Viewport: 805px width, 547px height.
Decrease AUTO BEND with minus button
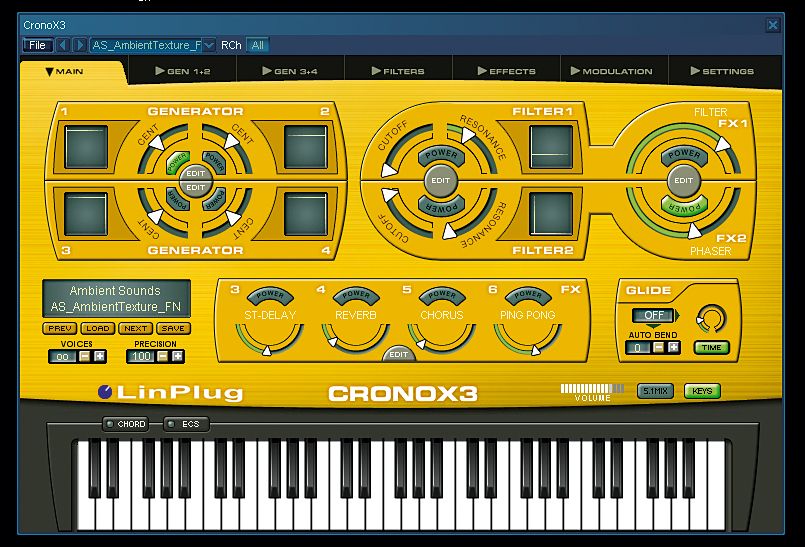pyautogui.click(x=659, y=348)
